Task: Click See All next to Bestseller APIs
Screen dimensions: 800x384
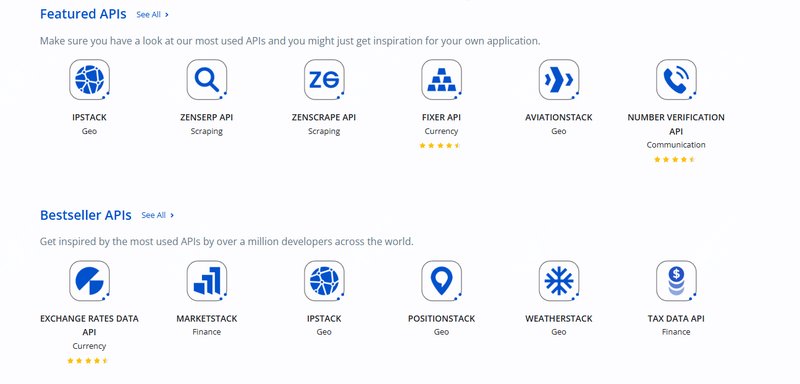Action: tap(158, 215)
